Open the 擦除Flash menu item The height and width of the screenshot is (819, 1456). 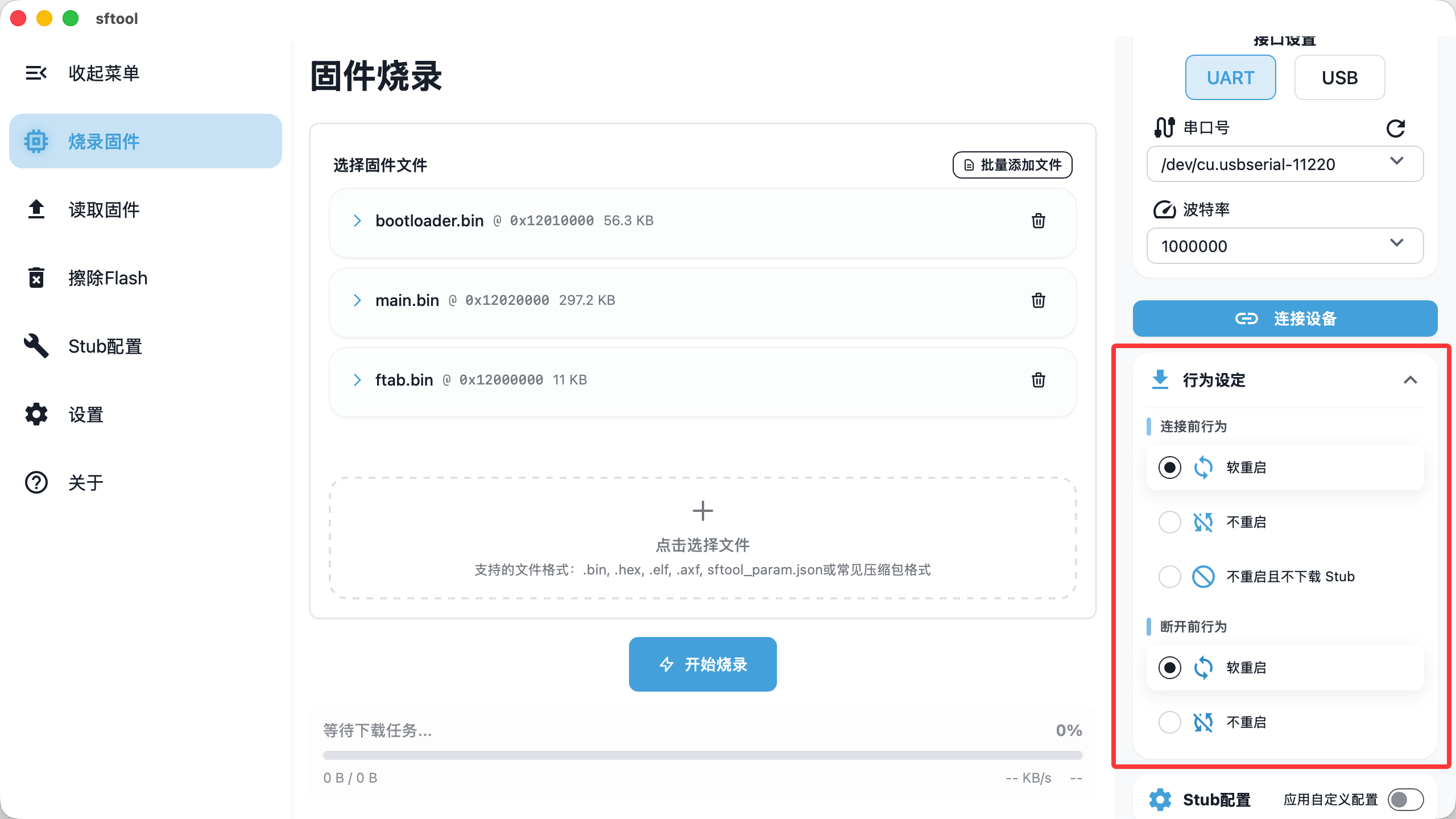[107, 278]
